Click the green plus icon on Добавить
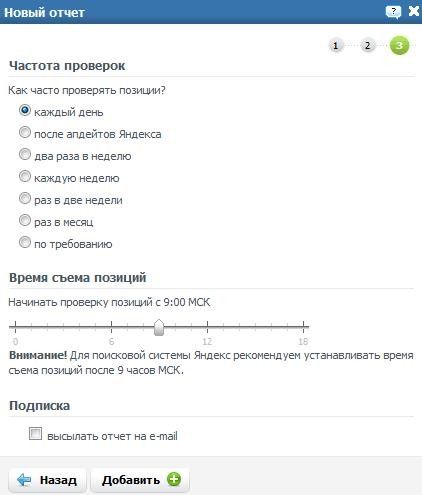This screenshot has width=422, height=495. 174,480
